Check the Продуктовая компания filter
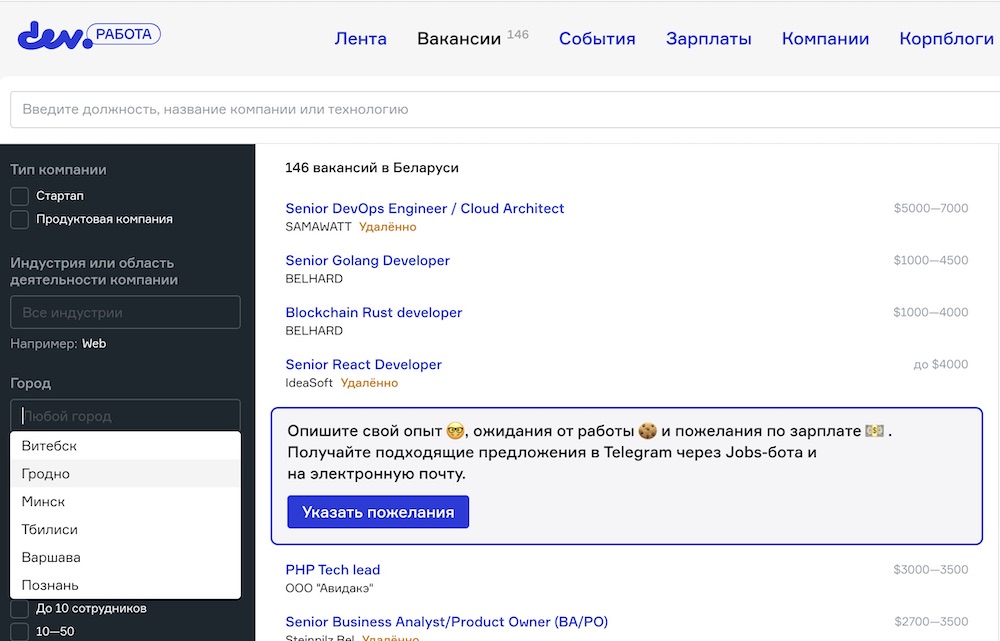 click(17, 218)
